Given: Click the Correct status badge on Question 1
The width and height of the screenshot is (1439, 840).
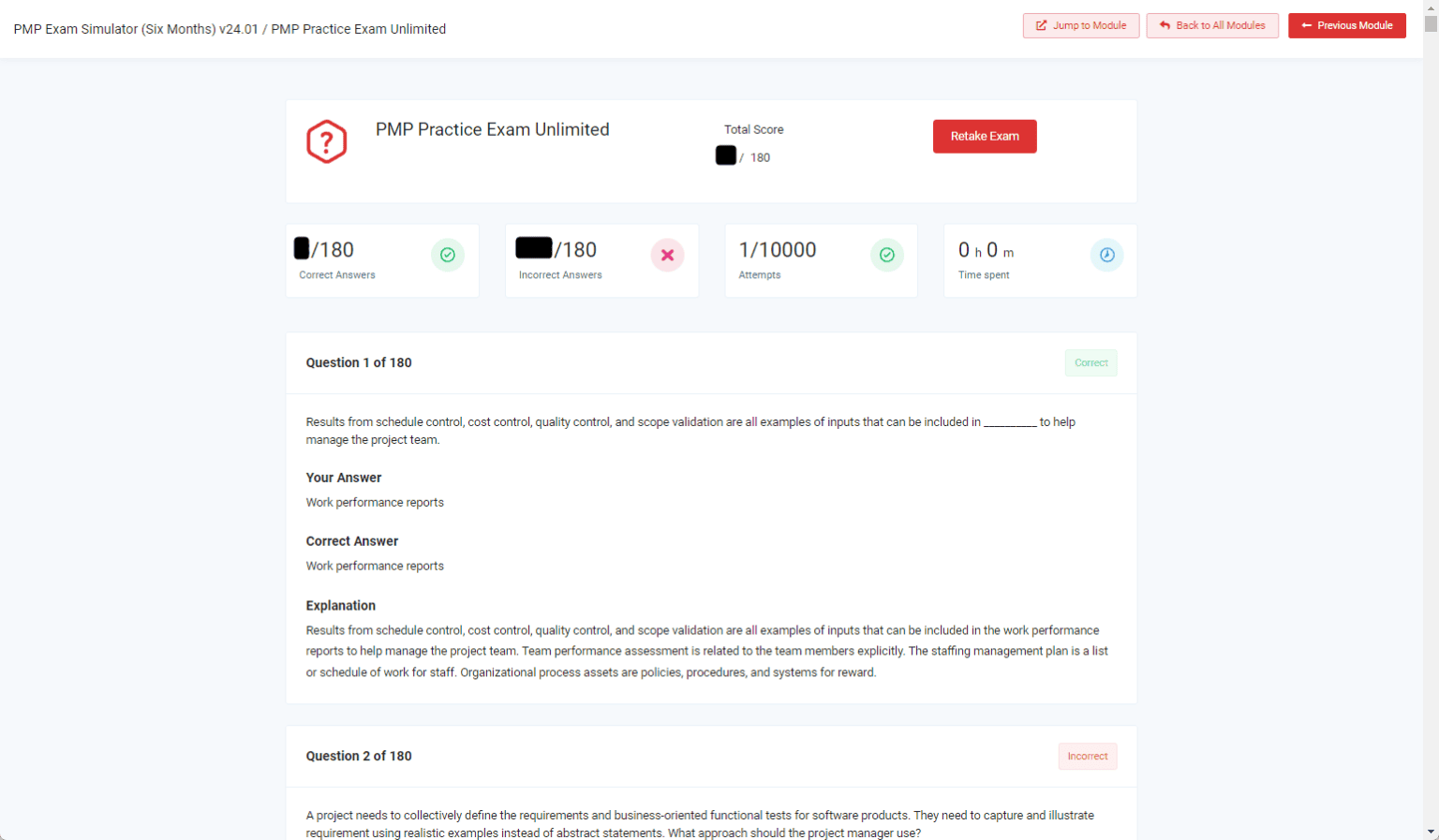Looking at the screenshot, I should point(1090,362).
